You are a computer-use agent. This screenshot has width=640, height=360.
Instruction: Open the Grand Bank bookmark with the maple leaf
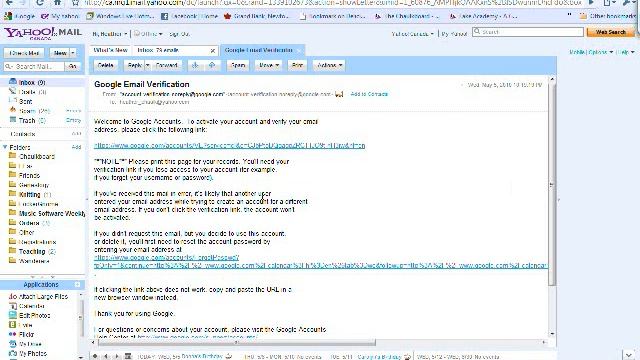[256, 16]
